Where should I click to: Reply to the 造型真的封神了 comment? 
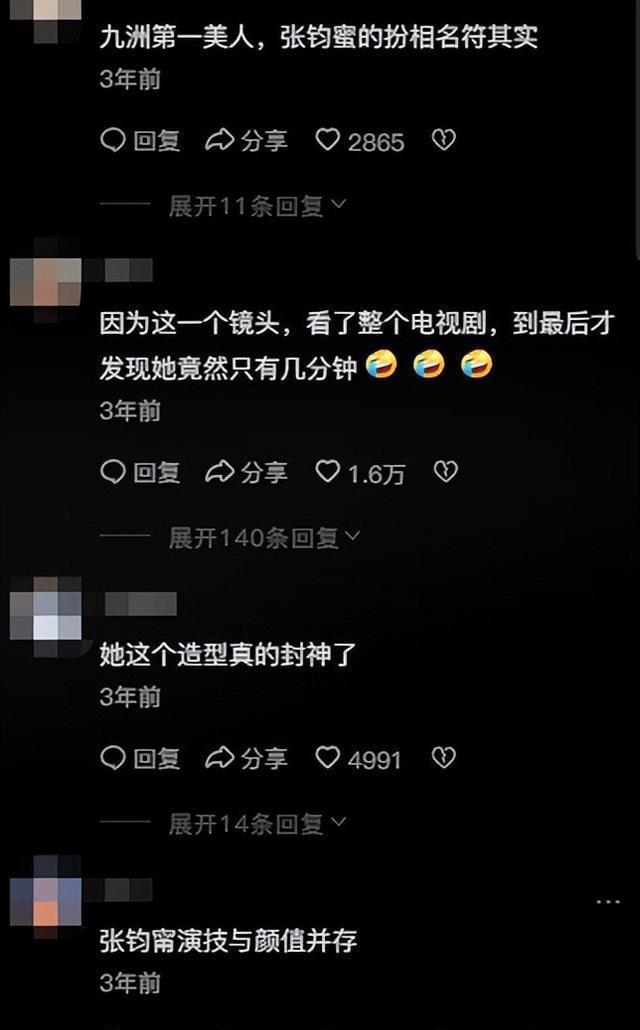140,759
